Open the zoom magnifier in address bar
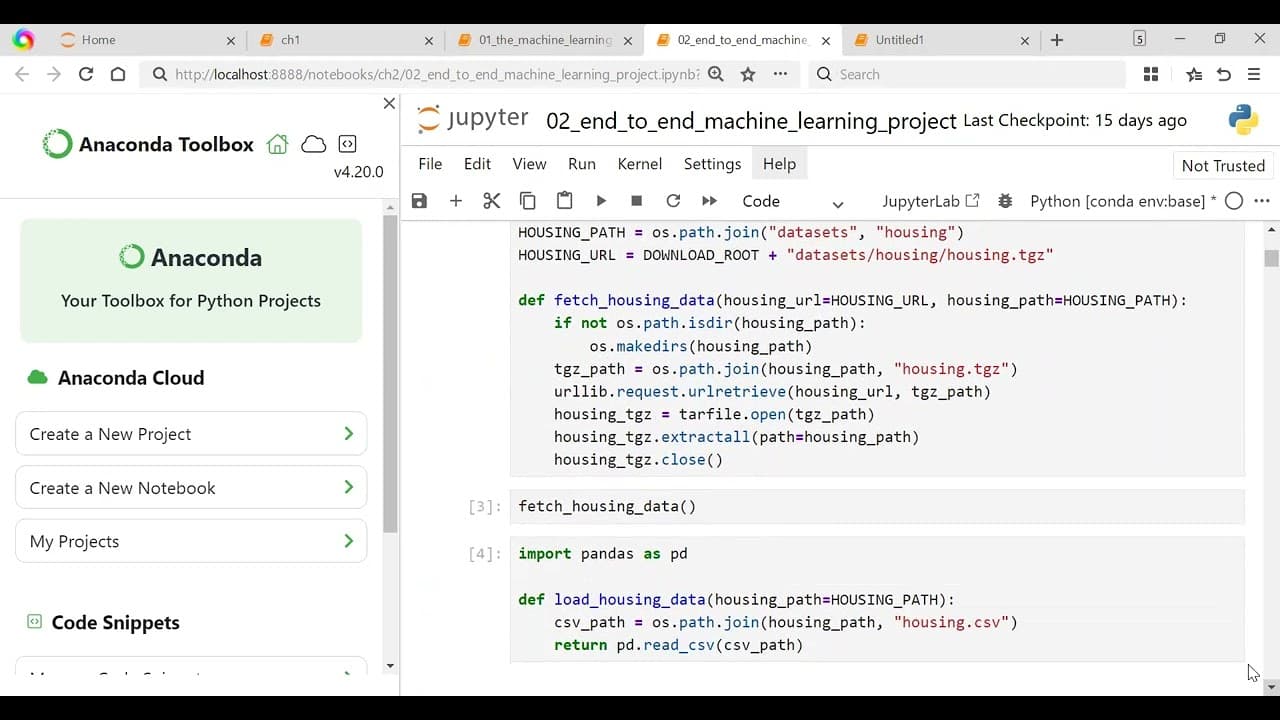Screen dimensions: 1280x720 coord(716,74)
